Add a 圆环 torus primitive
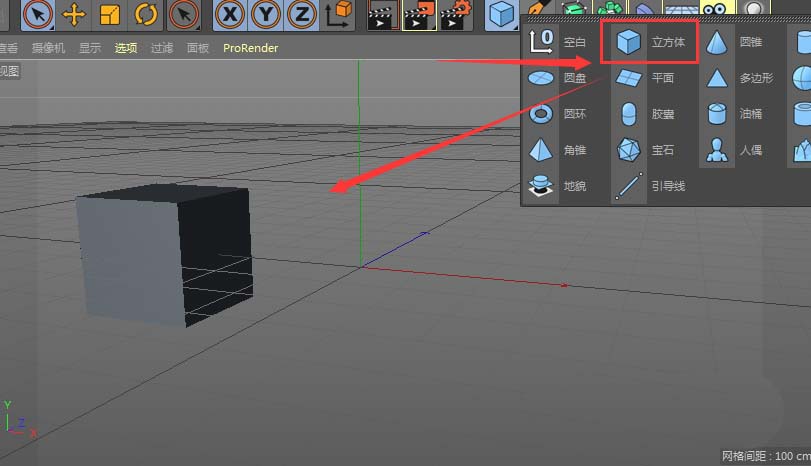Screen dimensions: 811x466 point(558,114)
